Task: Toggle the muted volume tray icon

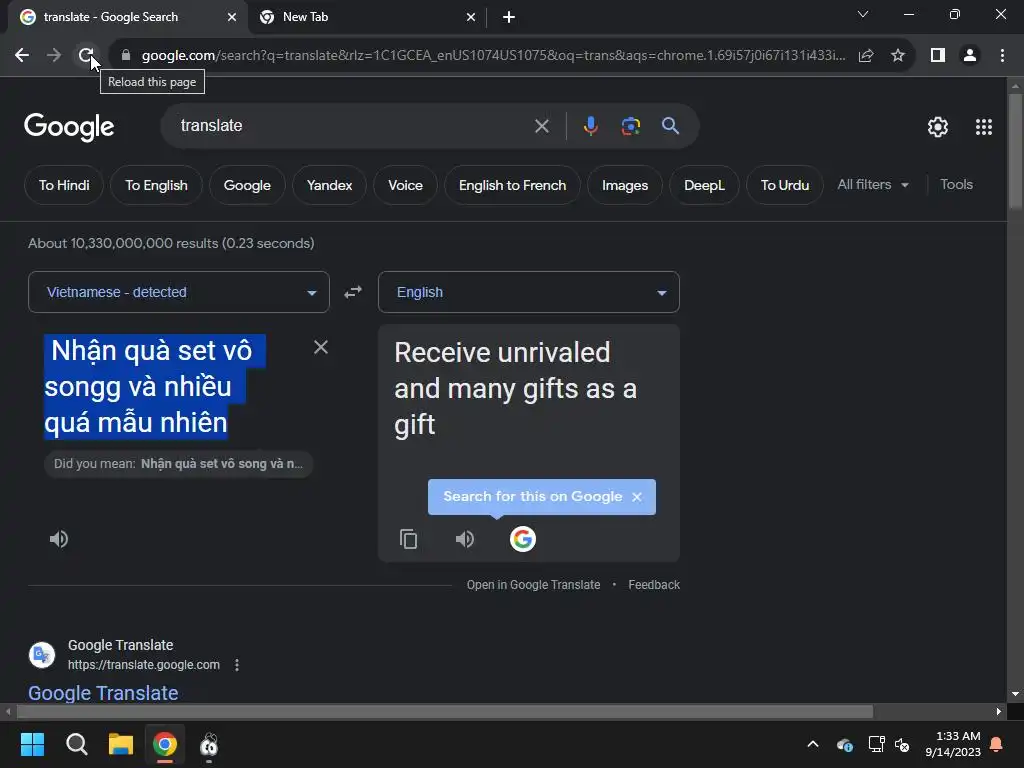Action: pos(902,744)
